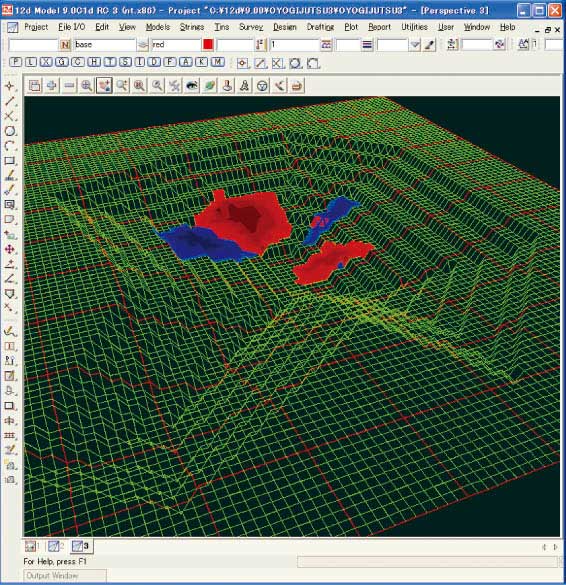Viewport: 566px width, 585px height.
Task: Switch to view tab 3
Action: point(81,546)
